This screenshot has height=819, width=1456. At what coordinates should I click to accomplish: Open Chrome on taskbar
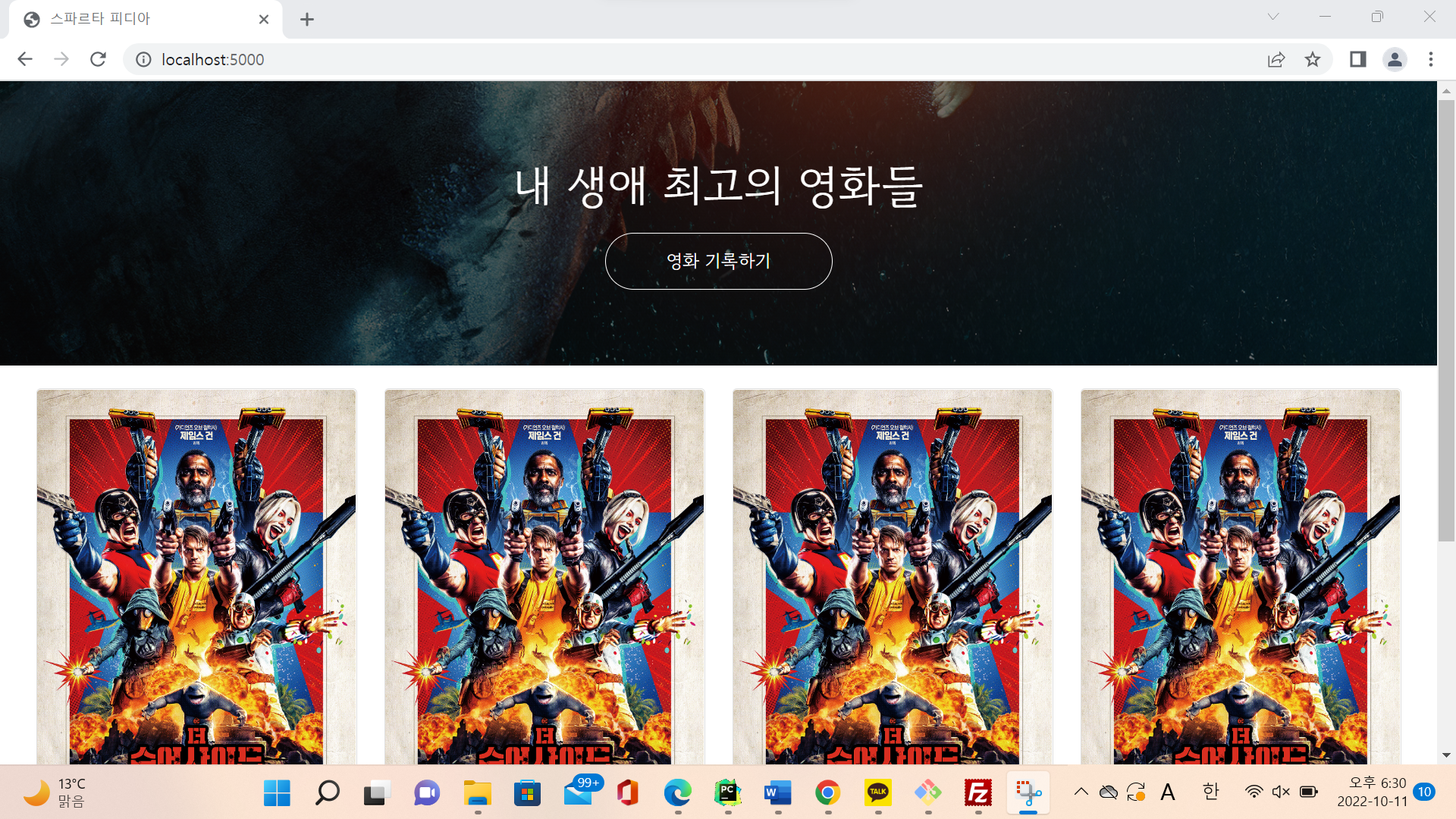827,793
